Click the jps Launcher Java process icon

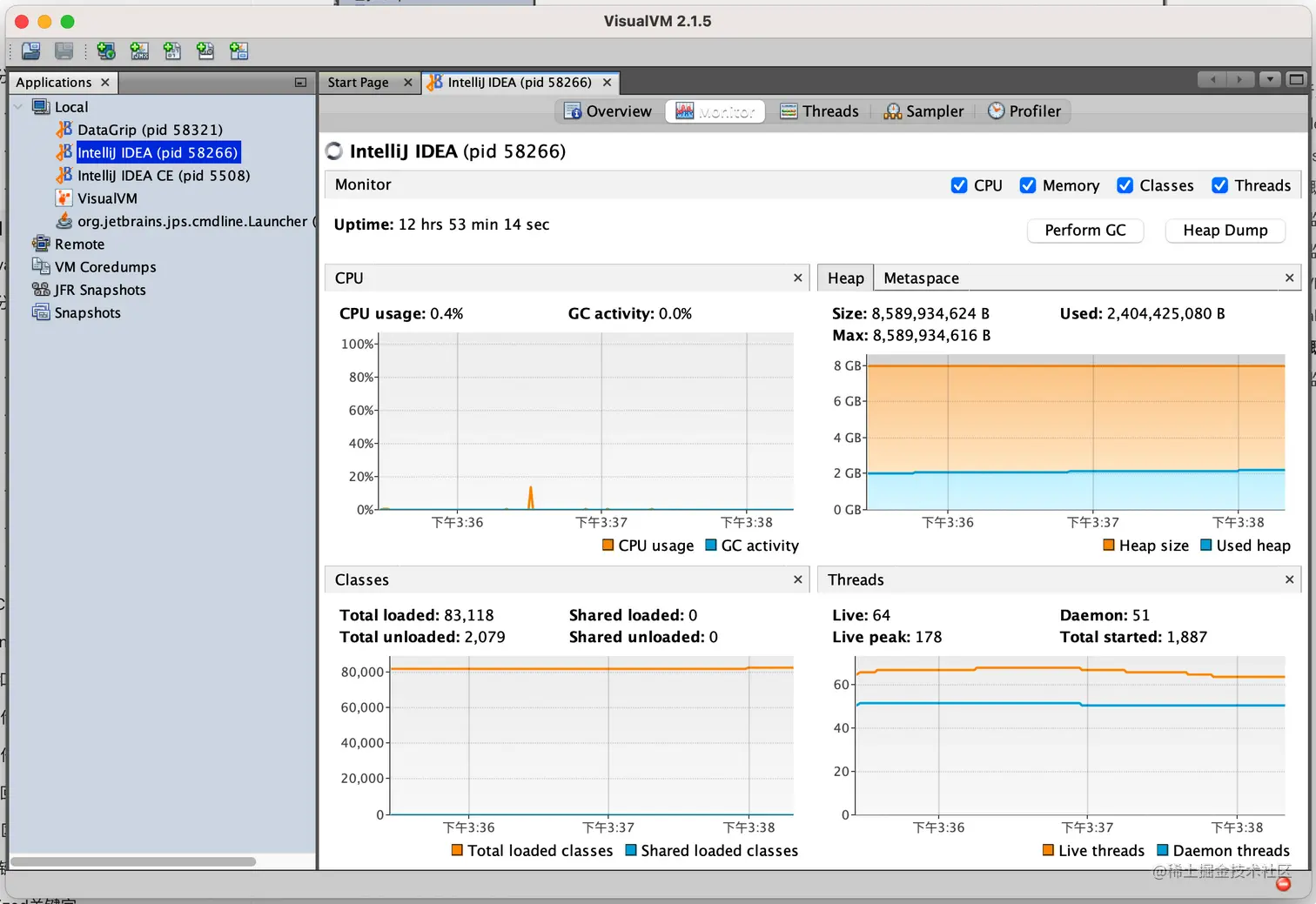coord(64,221)
